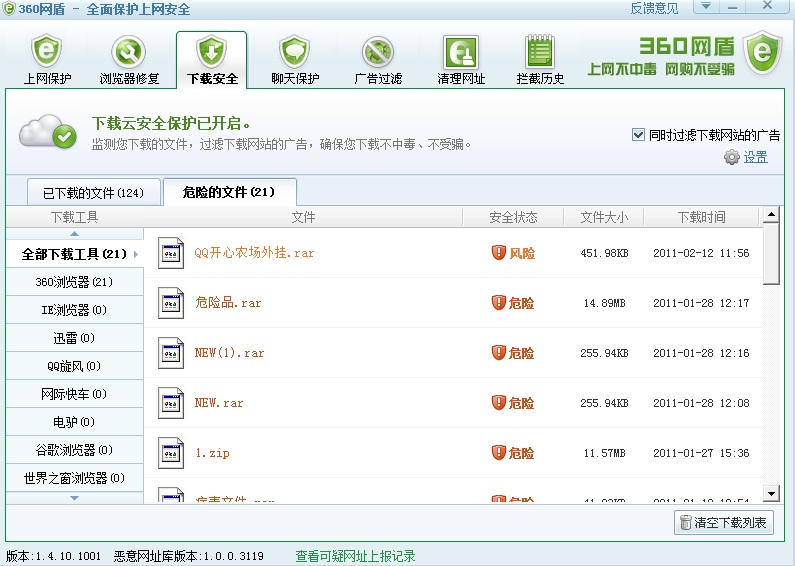
Task: Switch to 已下载的文件 (124) tab
Action: pos(94,192)
